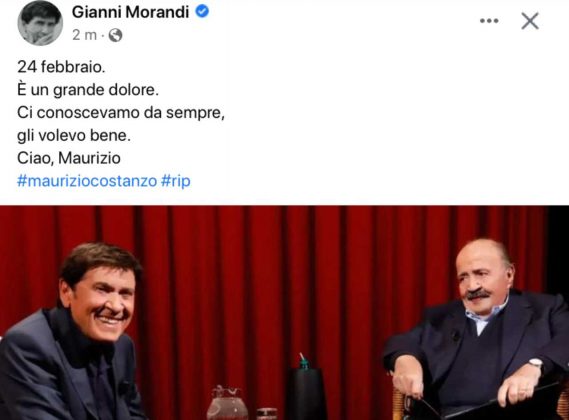
Task: Open the three-dots post options menu
Action: pyautogui.click(x=489, y=21)
